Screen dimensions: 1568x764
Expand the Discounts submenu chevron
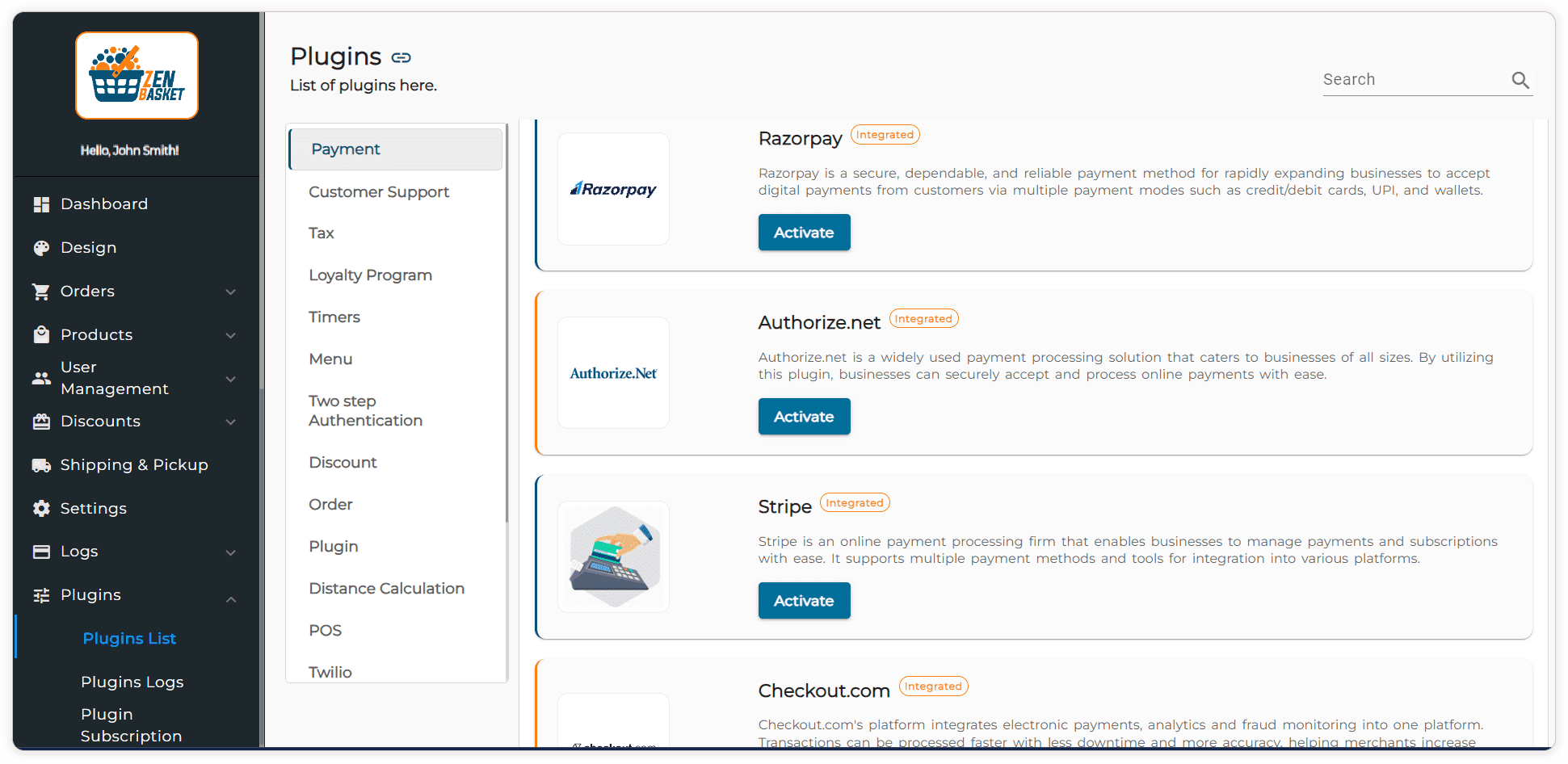(x=231, y=422)
